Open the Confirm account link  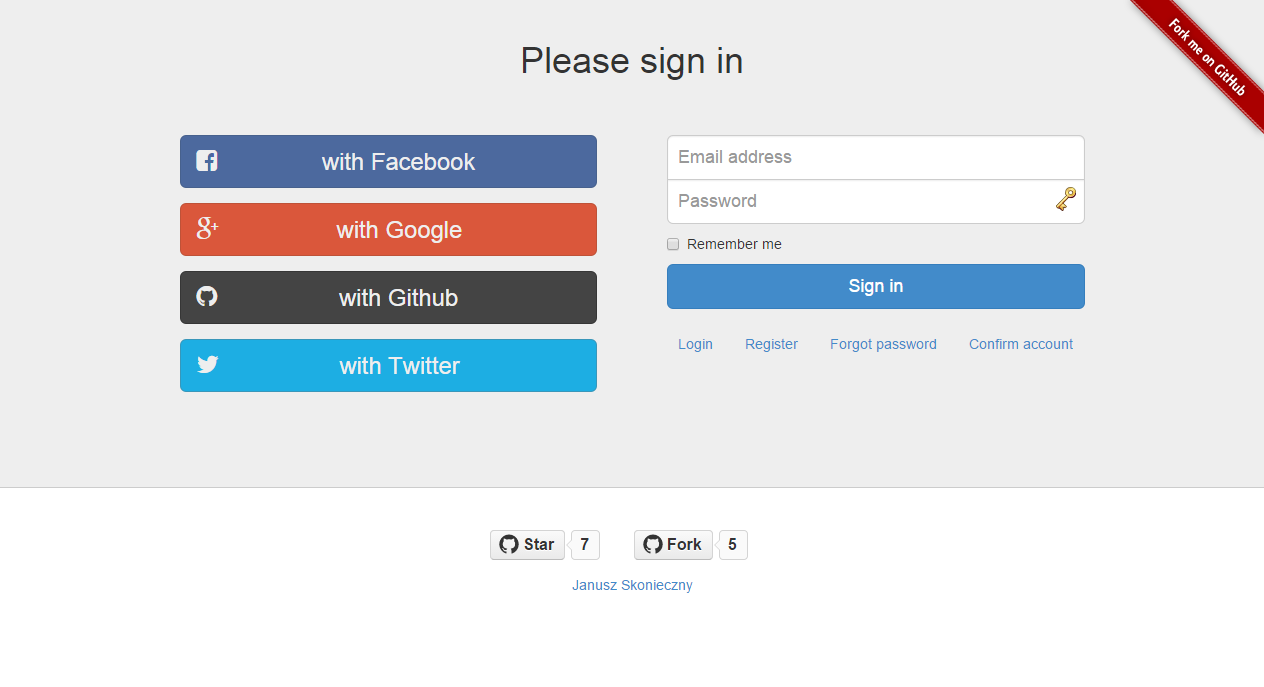[1020, 344]
